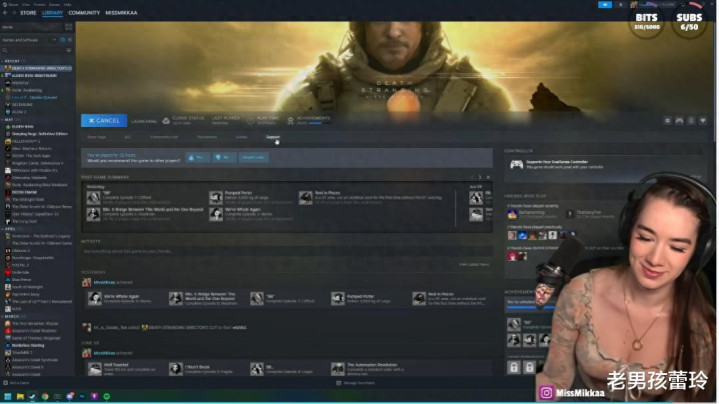The height and width of the screenshot is (404, 719).
Task: Open the Discussions tab
Action: (207, 137)
